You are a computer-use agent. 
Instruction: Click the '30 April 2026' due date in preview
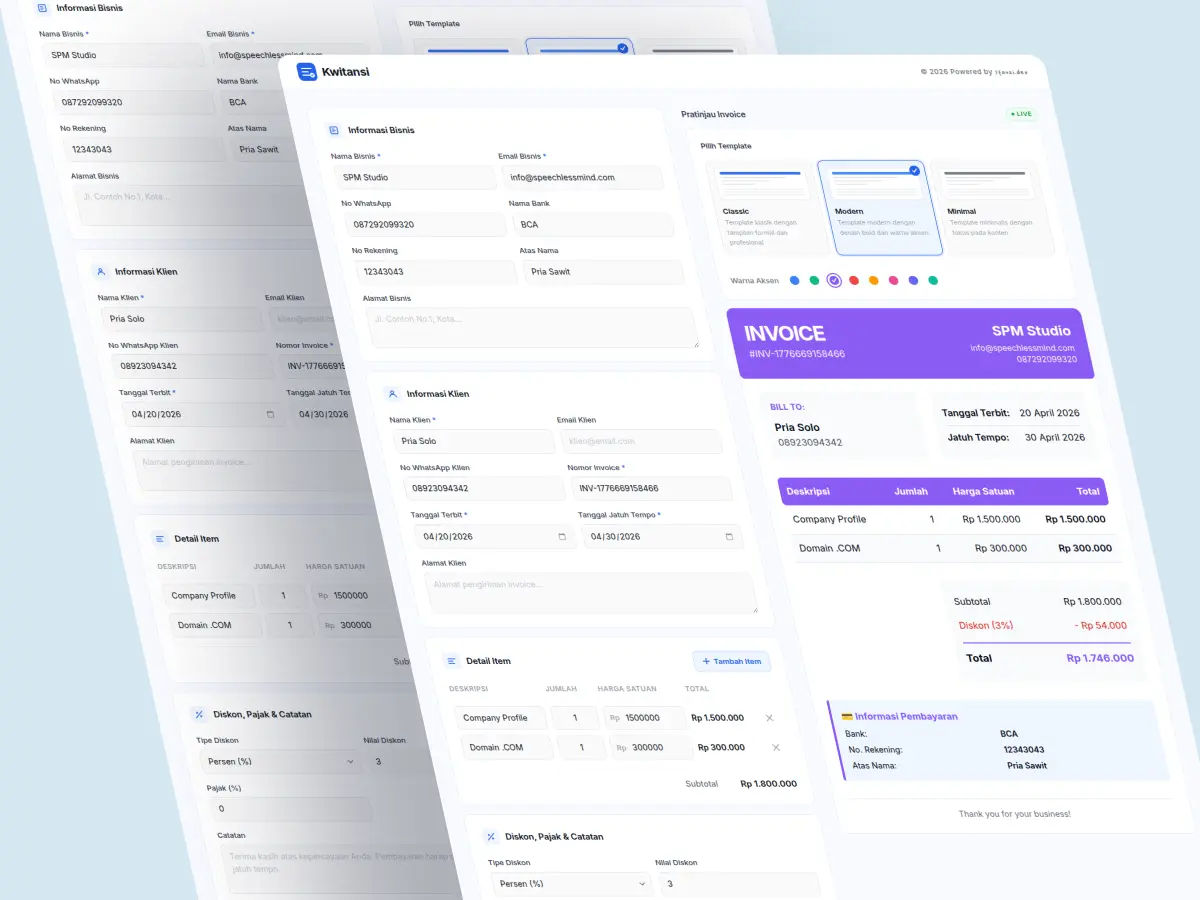1055,438
